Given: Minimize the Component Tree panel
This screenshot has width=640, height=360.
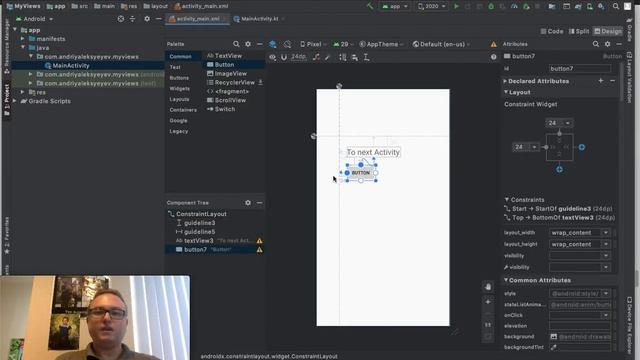Looking at the screenshot, I should point(260,202).
